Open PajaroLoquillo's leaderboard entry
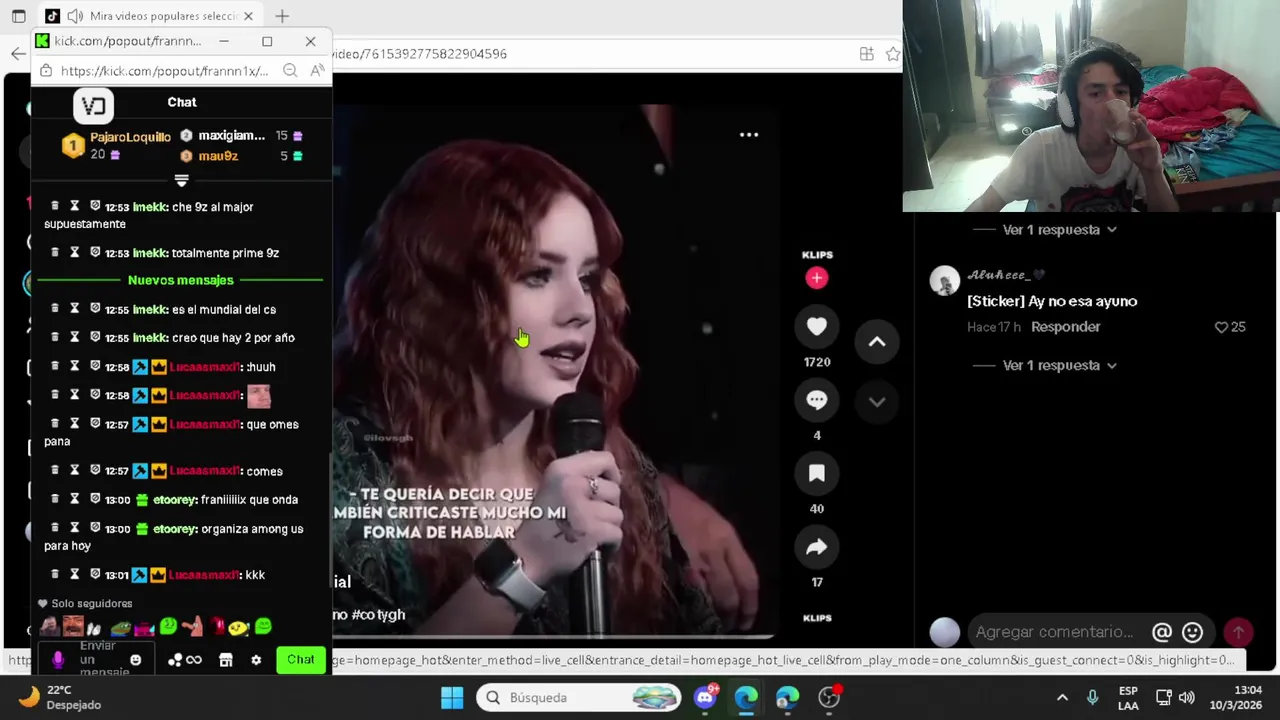Viewport: 1280px width, 720px height. click(117, 145)
